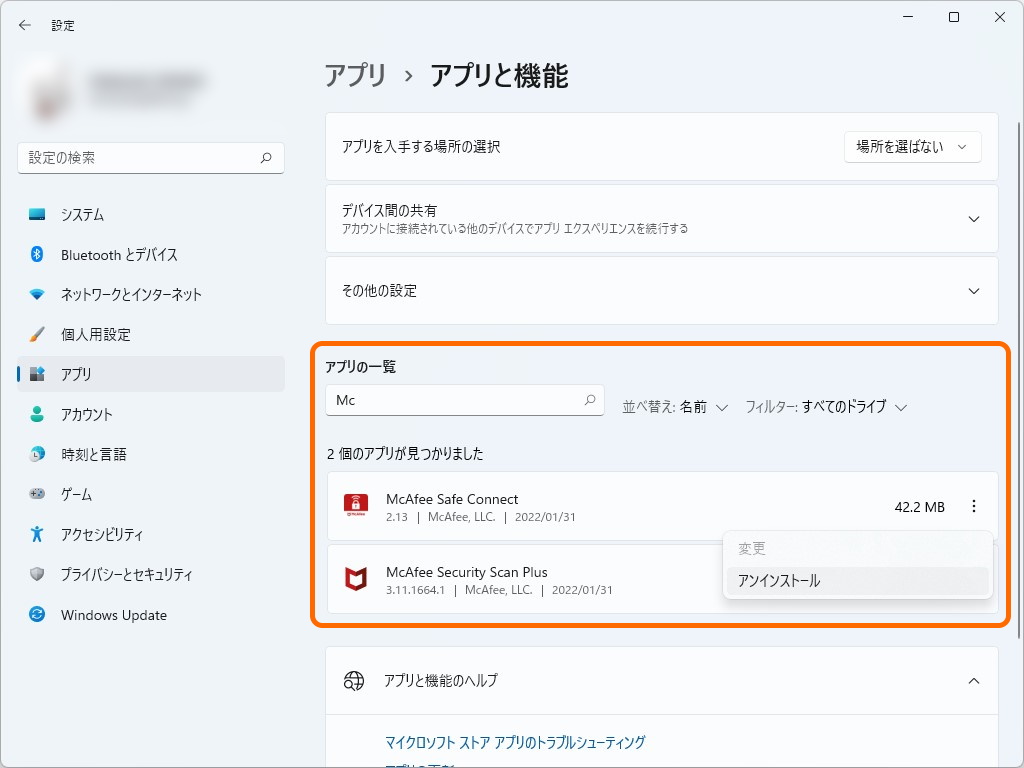Click the 設定の検索 search field
1024x768 pixels.
tap(150, 158)
